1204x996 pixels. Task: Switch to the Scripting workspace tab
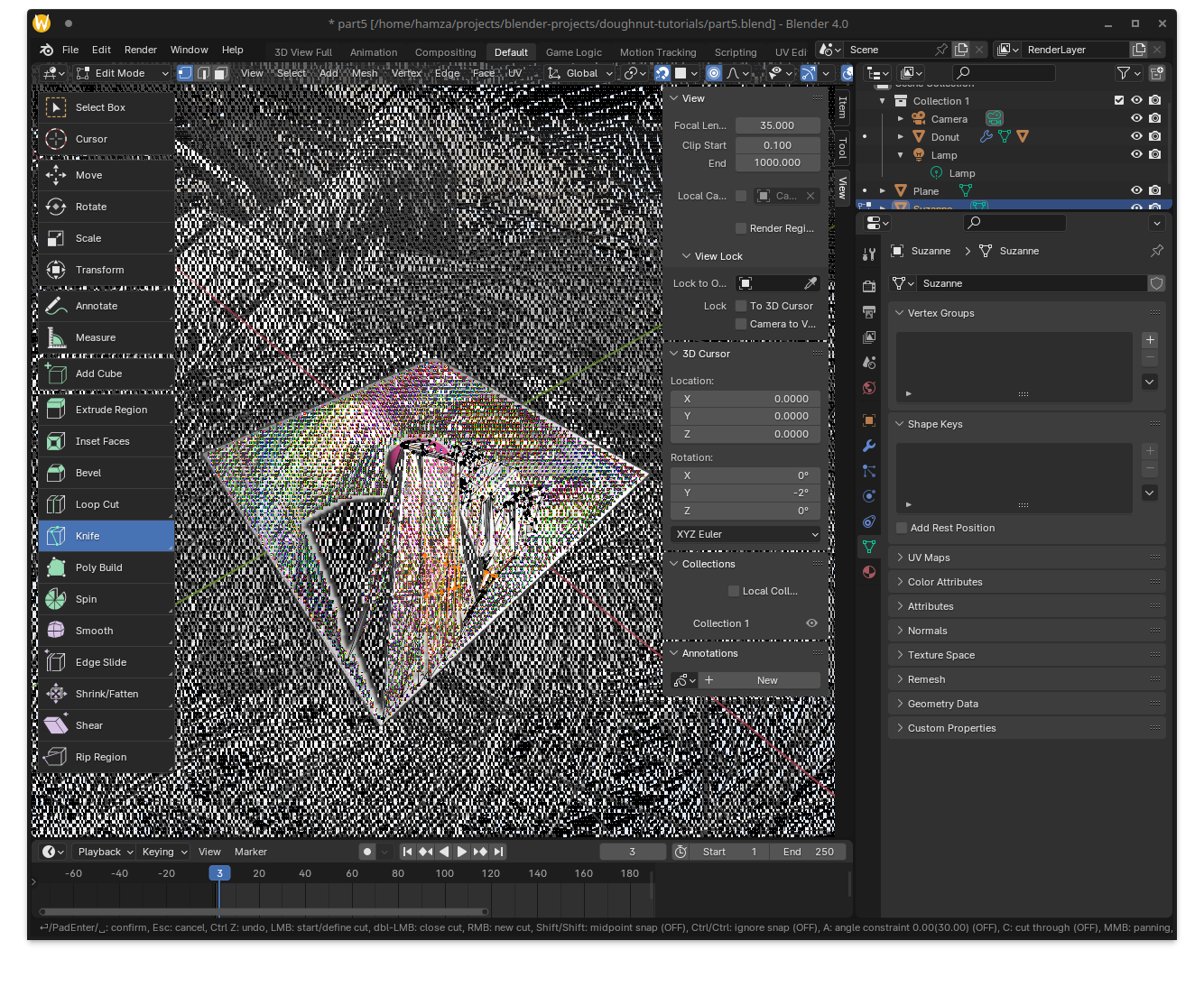coord(736,52)
